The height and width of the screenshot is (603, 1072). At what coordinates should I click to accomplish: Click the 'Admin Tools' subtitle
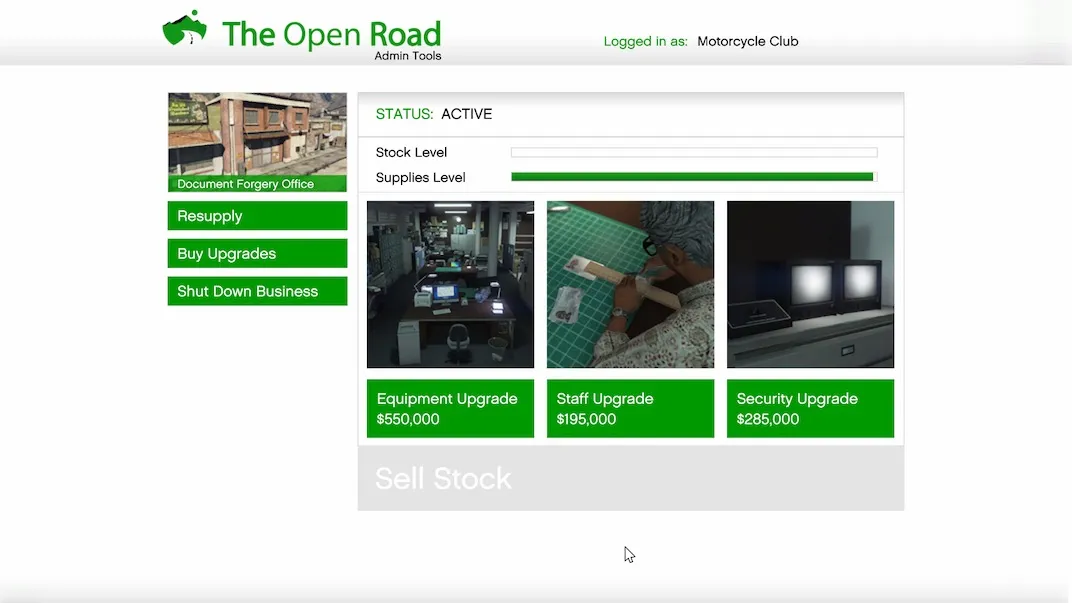point(407,56)
